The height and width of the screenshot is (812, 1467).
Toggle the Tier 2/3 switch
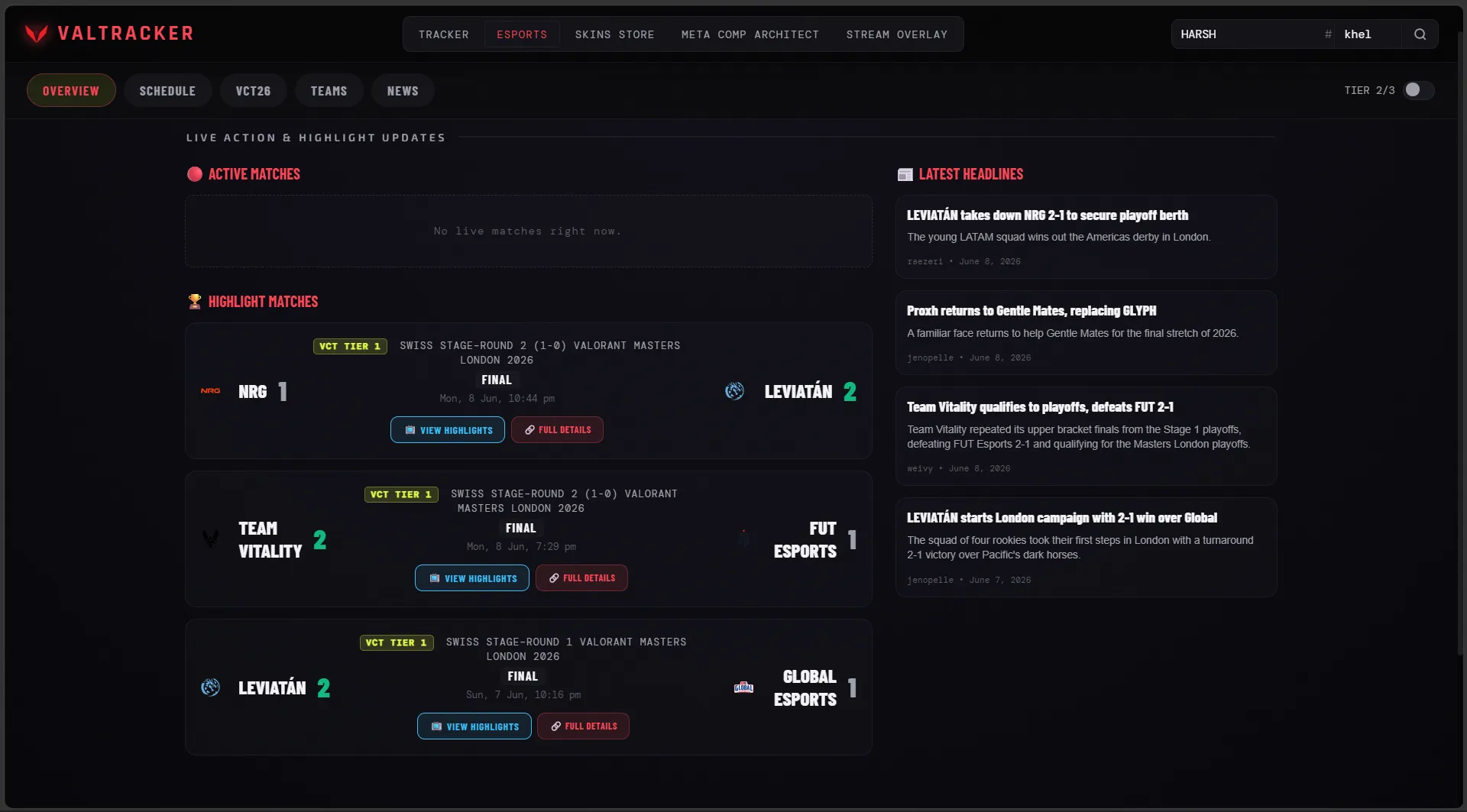coord(1419,90)
